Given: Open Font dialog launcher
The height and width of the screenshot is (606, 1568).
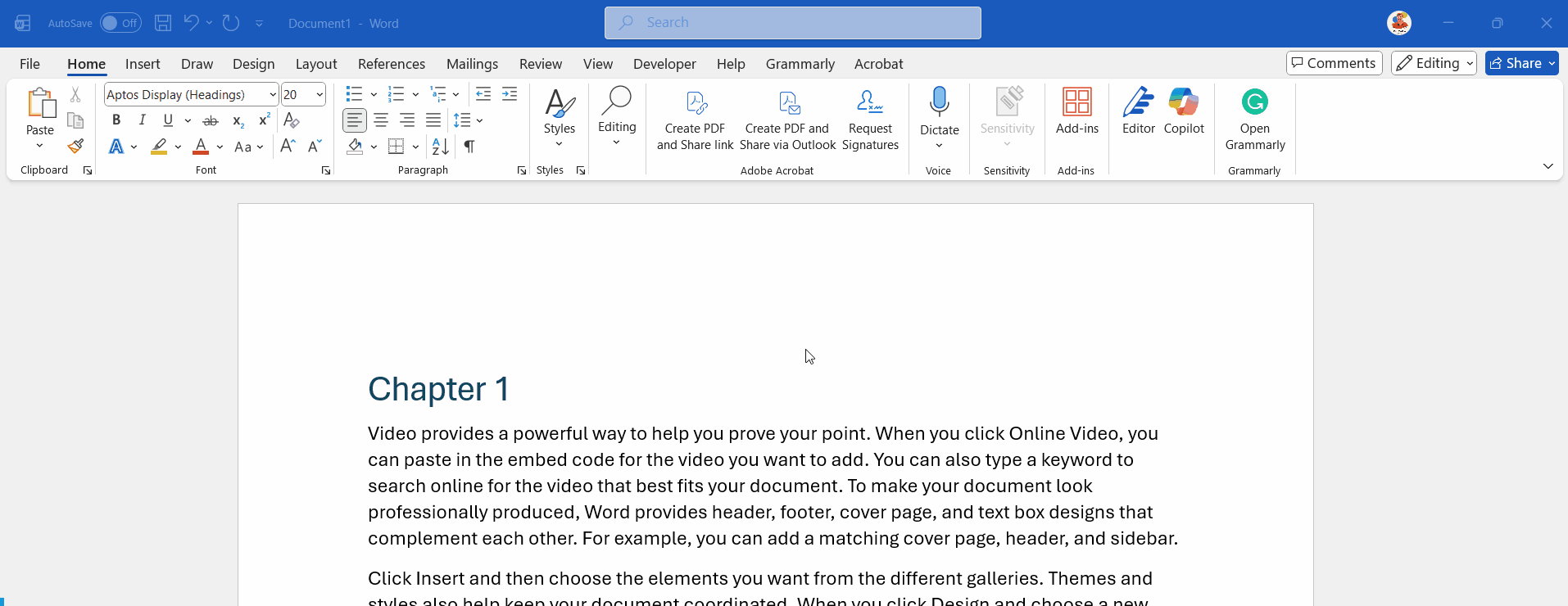Looking at the screenshot, I should coord(326,170).
